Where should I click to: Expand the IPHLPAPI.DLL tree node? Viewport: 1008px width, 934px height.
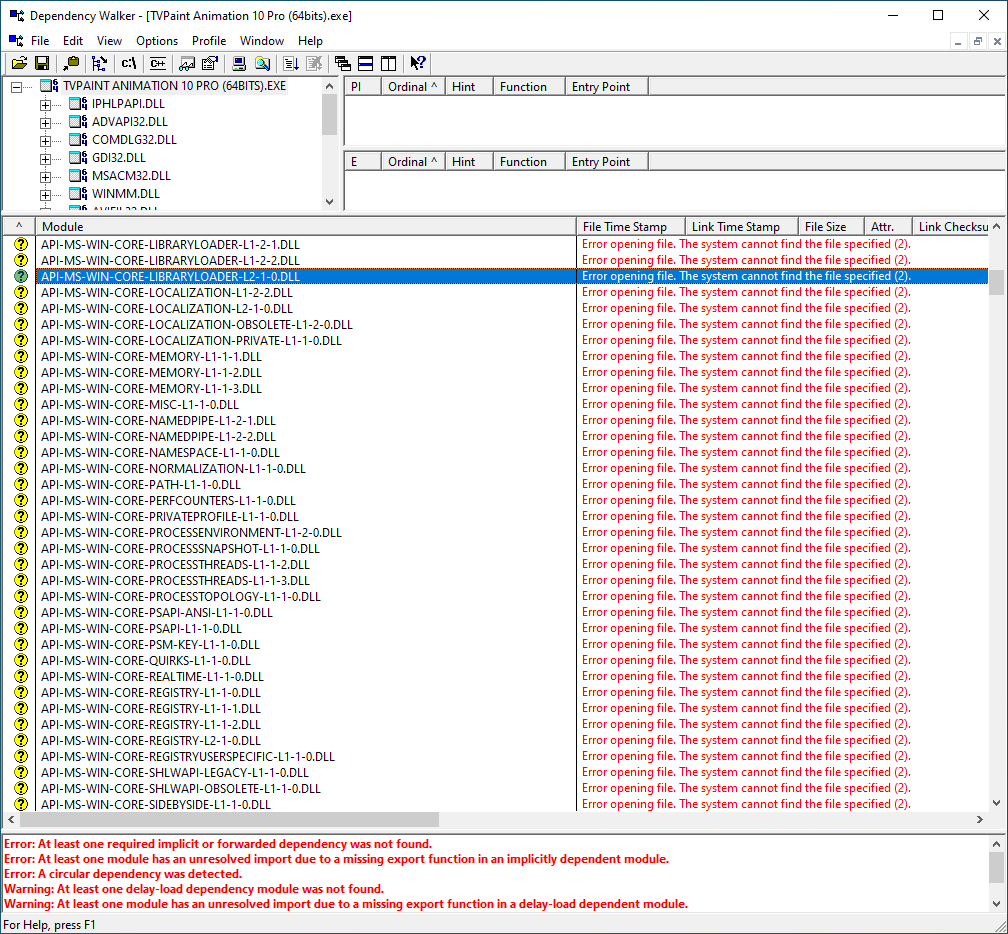(45, 105)
